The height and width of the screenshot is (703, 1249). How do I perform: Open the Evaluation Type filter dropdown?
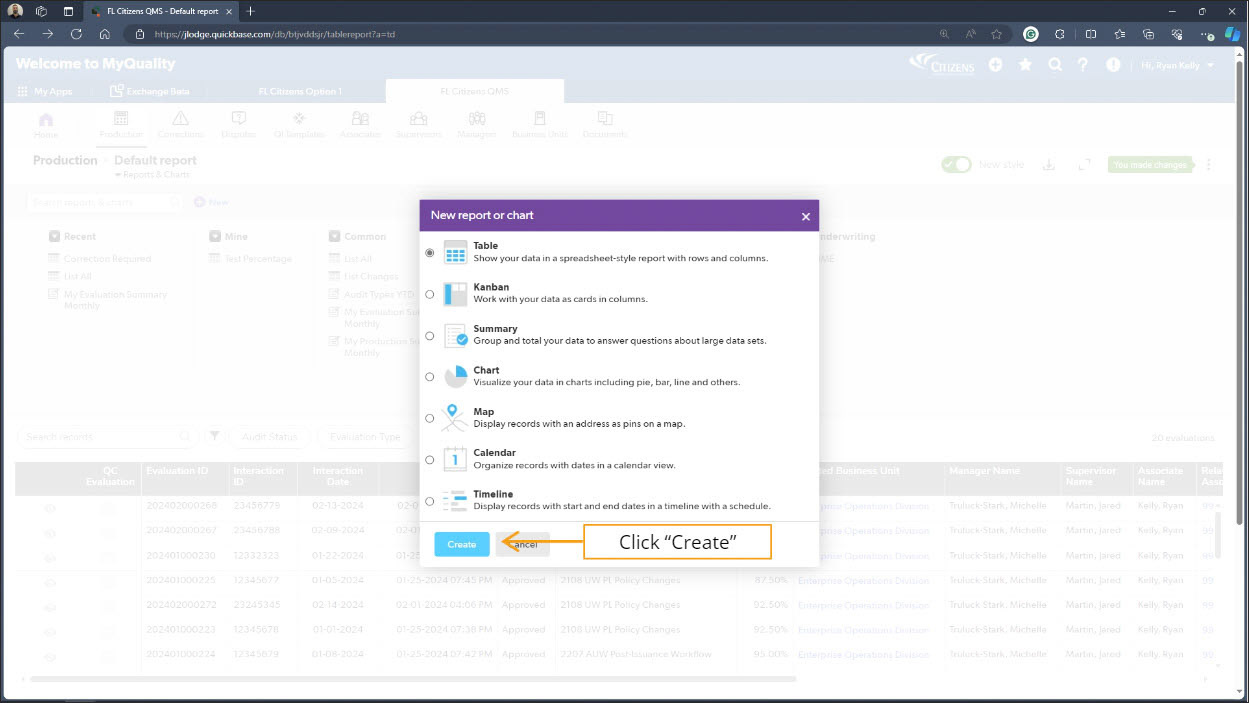[x=364, y=436]
